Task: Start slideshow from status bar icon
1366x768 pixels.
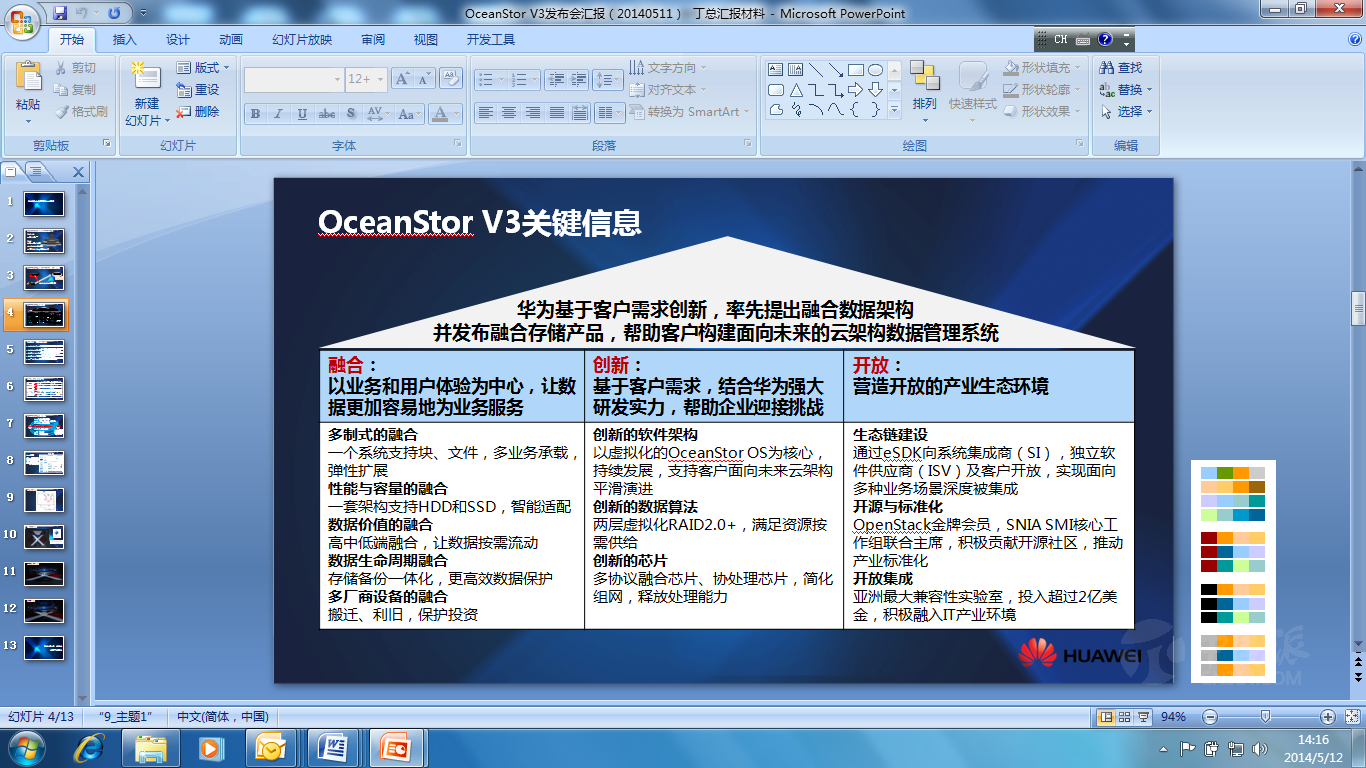Action: click(x=1143, y=717)
